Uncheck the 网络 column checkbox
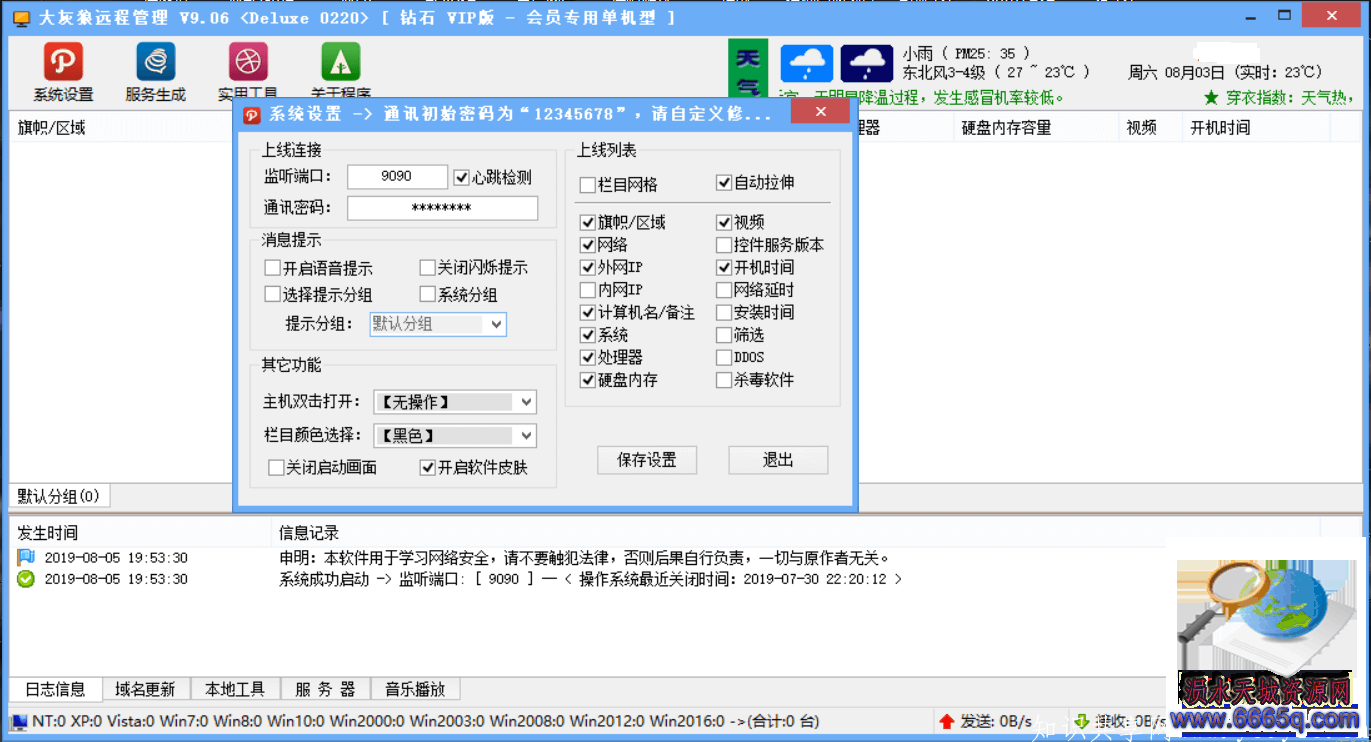Image resolution: width=1371 pixels, height=742 pixels. pyautogui.click(x=588, y=245)
